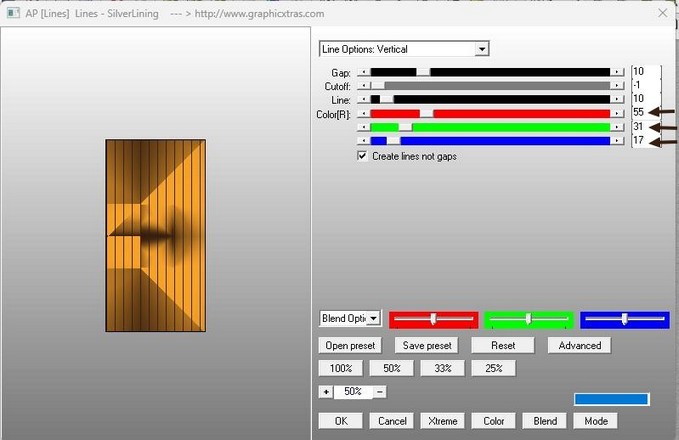This screenshot has width=679, height=440.
Task: Click right arrow of the Line slider
Action: pos(618,99)
